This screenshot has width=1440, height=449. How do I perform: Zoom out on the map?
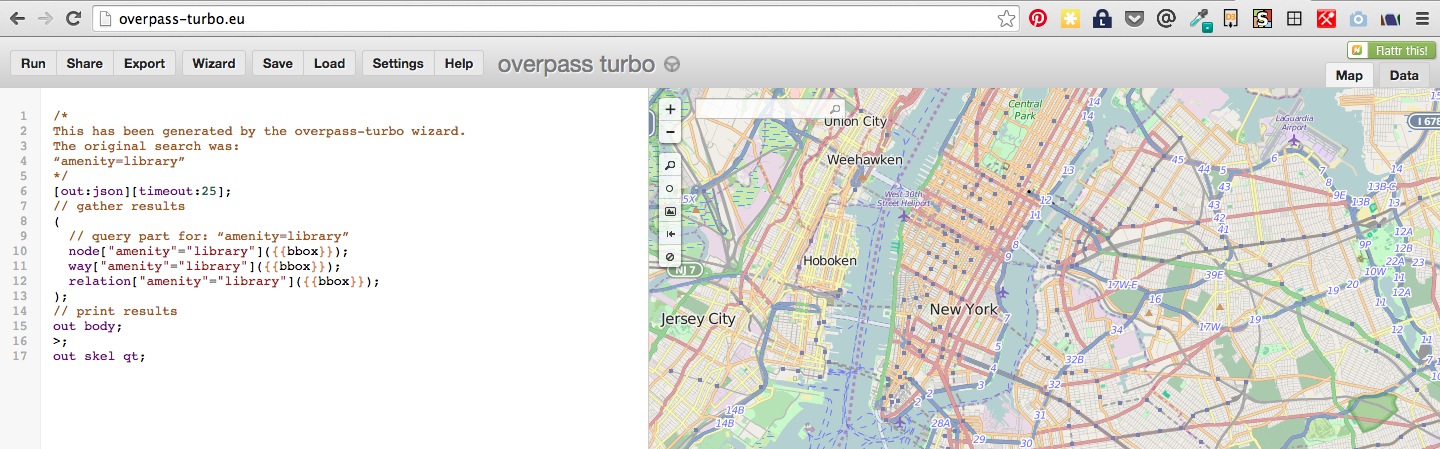pos(670,132)
